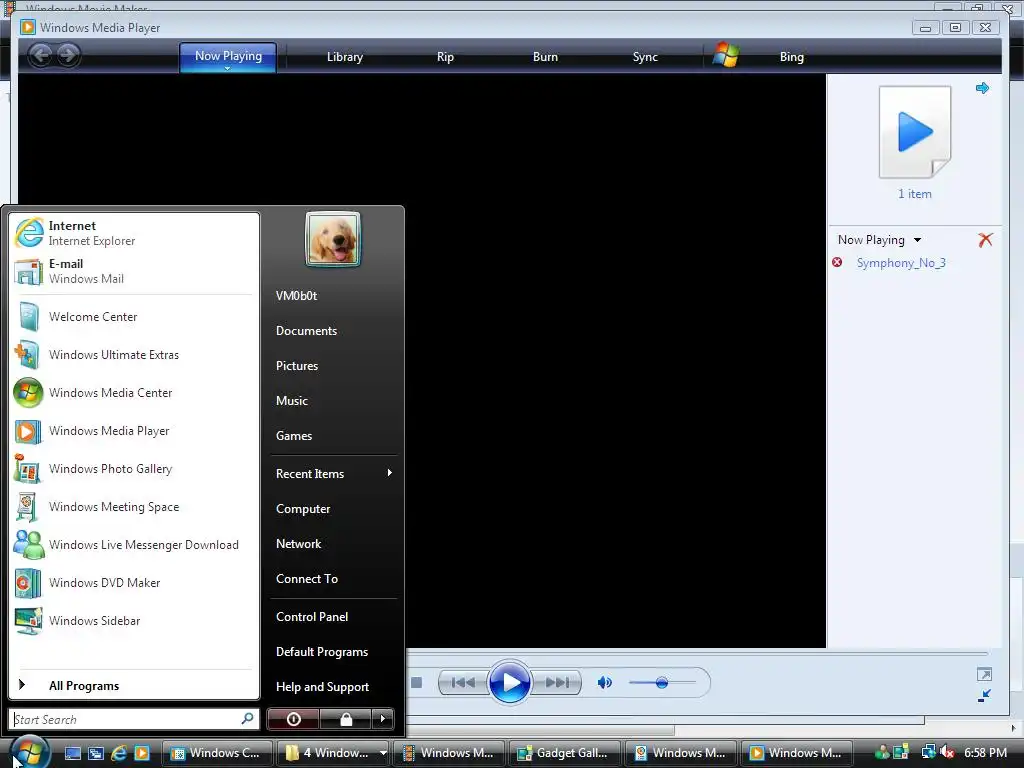The width and height of the screenshot is (1024, 768).
Task: Open the Bing tab
Action: coord(792,57)
